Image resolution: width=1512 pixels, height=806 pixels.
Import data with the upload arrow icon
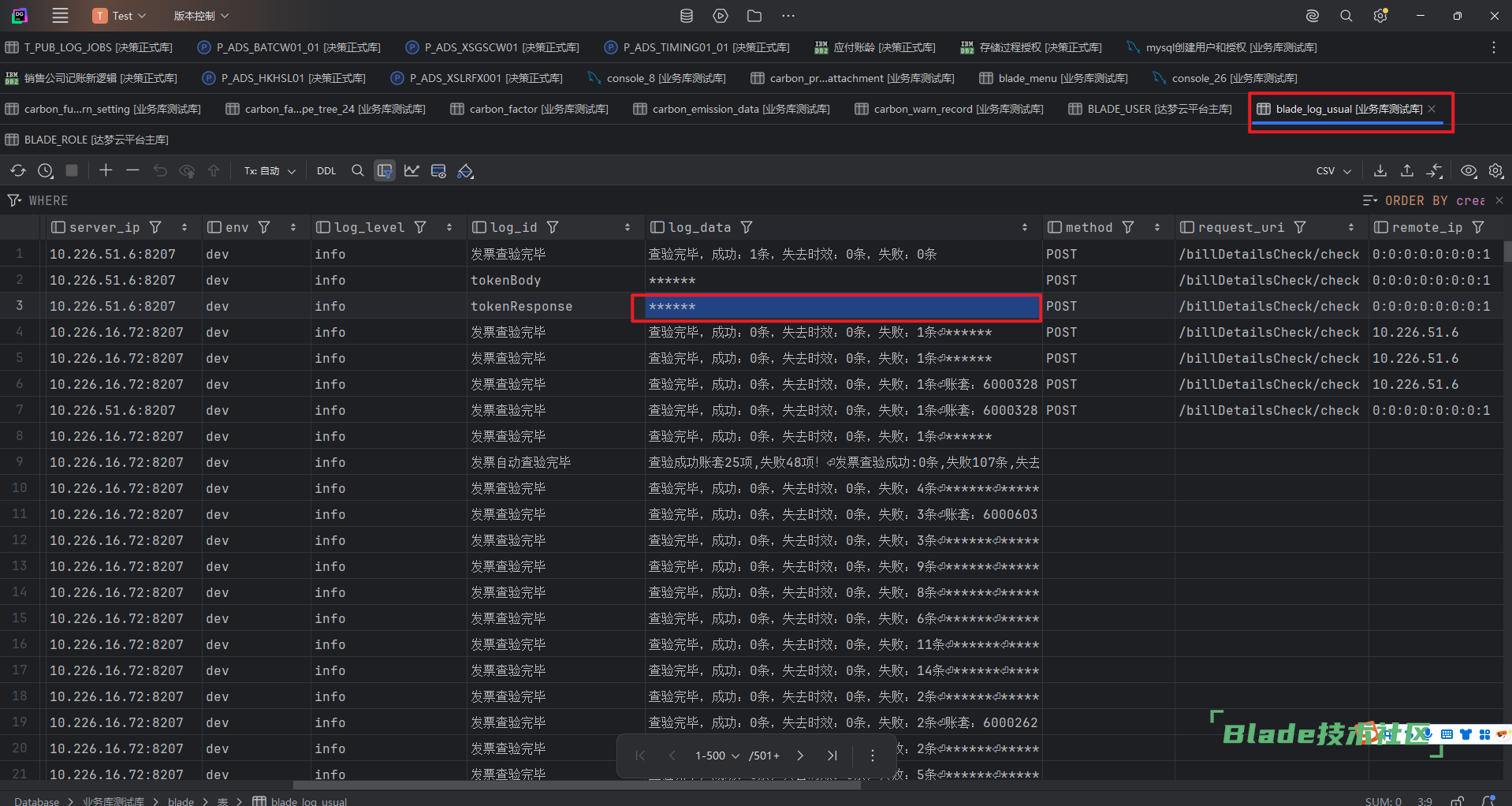(1407, 170)
